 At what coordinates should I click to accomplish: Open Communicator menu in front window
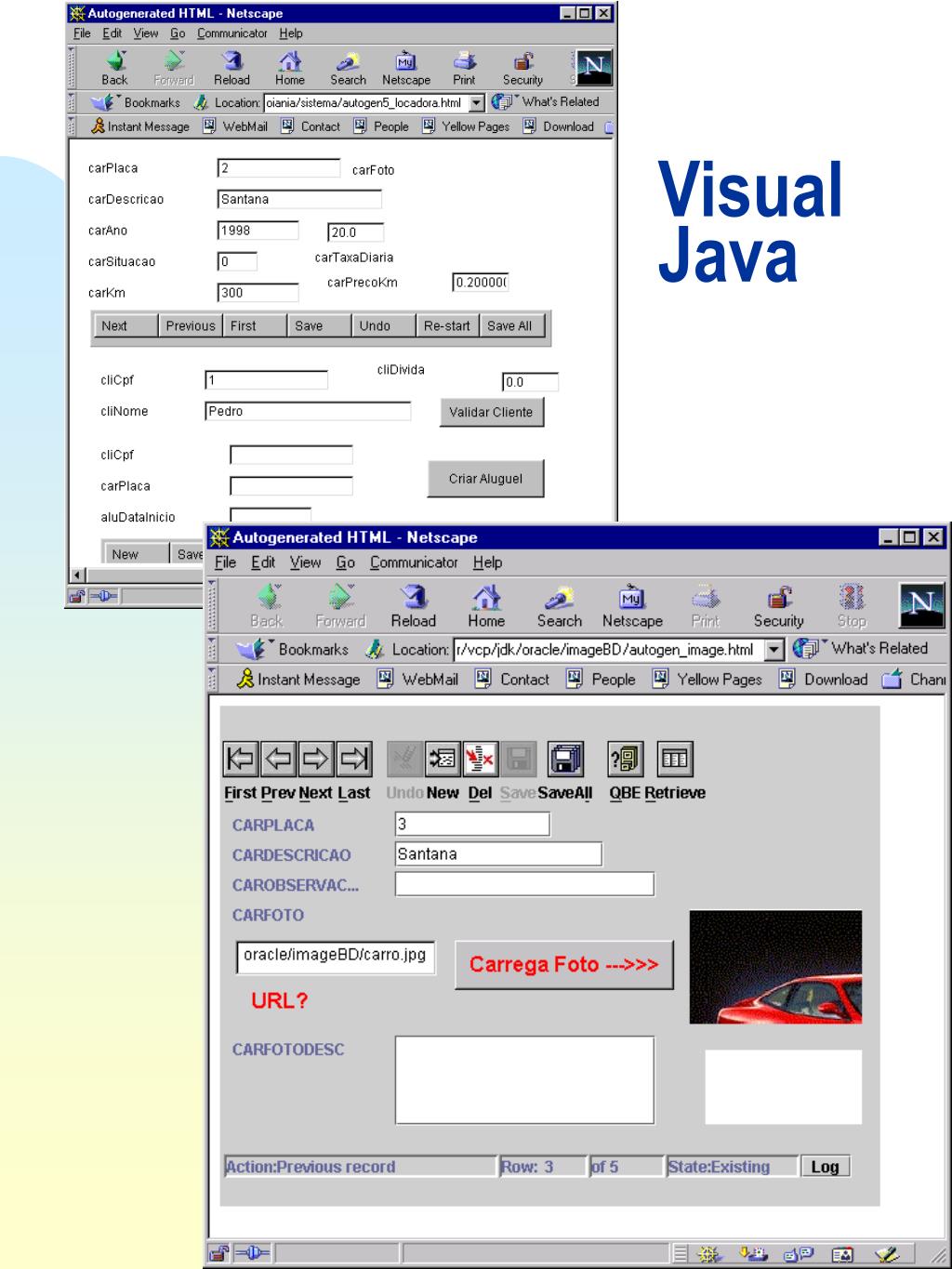coord(414,562)
